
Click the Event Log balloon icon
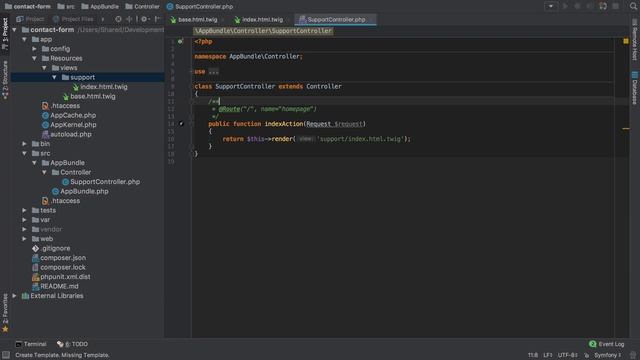click(x=593, y=344)
